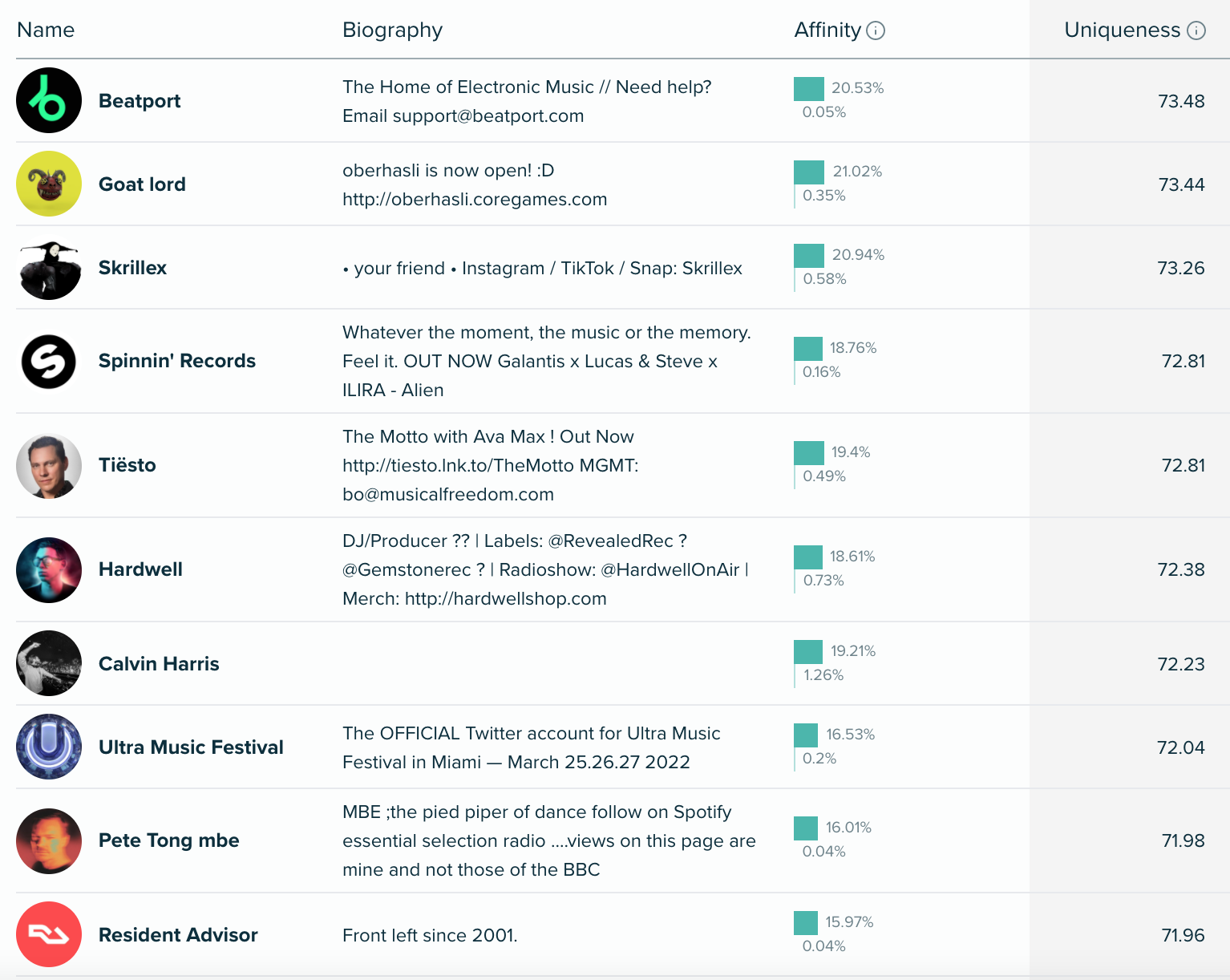Open Tiësto's profile photo
Screen dimensions: 1230x980
49,465
